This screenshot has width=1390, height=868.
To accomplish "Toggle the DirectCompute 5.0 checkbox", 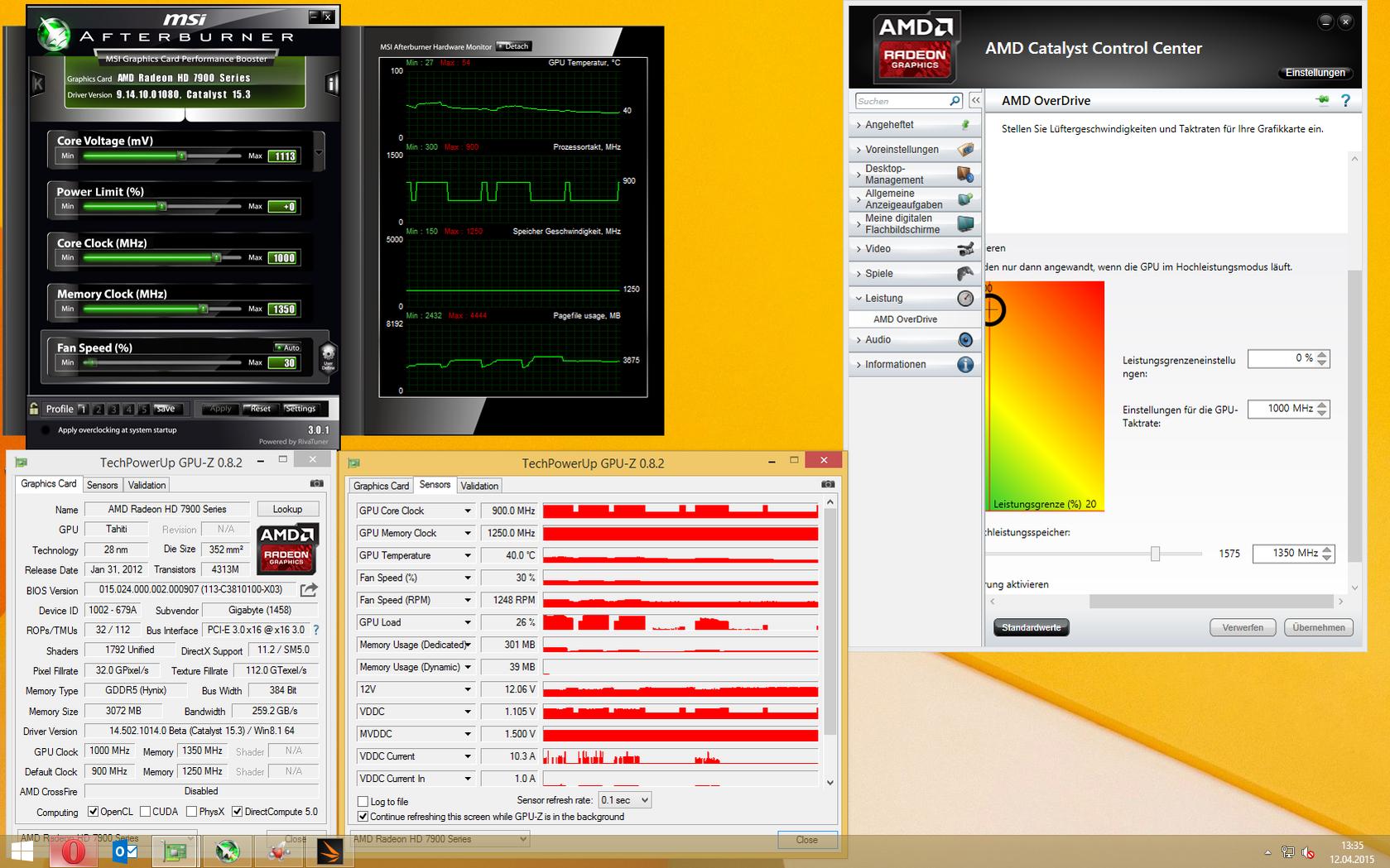I will tap(237, 812).
